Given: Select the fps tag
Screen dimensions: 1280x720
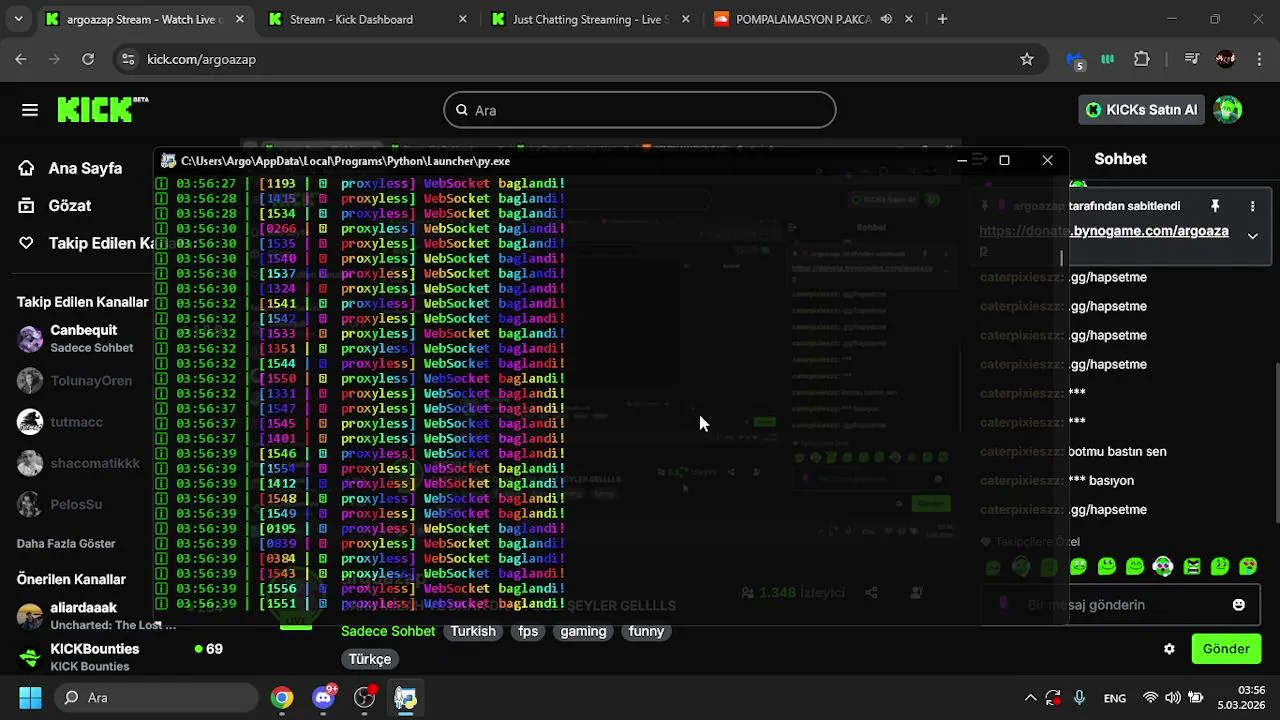Looking at the screenshot, I should tap(528, 631).
